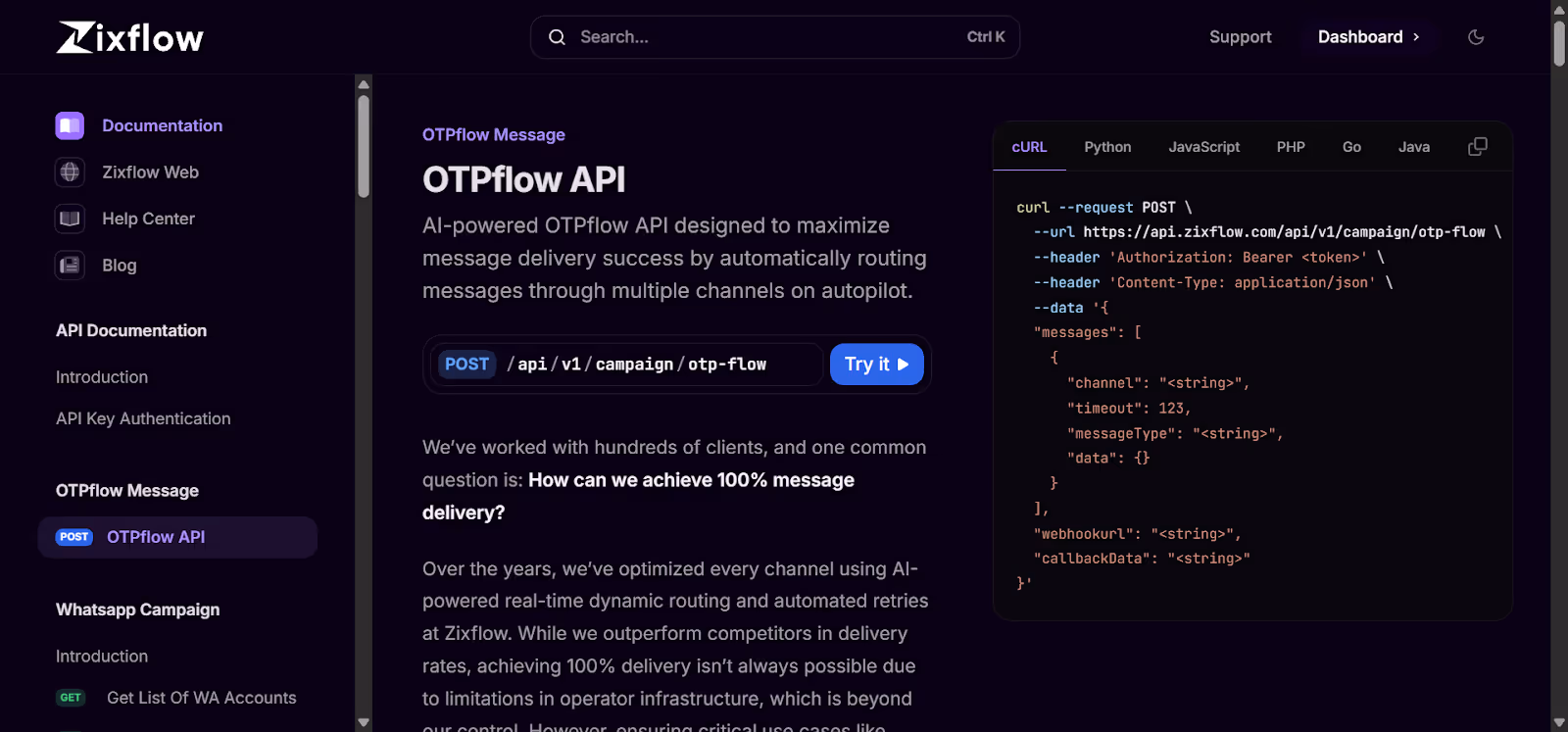Click the GET badge beside WA Accounts
The height and width of the screenshot is (732, 1568).
71,698
